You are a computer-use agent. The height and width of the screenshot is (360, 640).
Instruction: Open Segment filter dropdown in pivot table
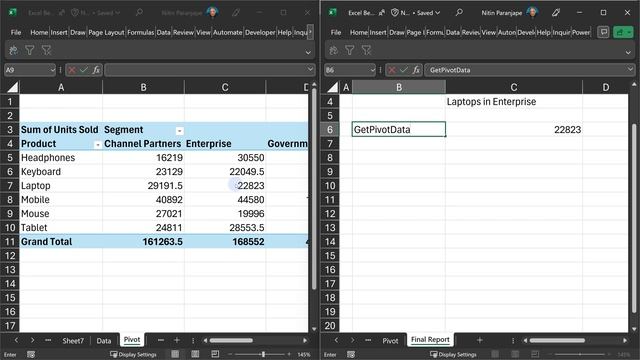point(179,131)
